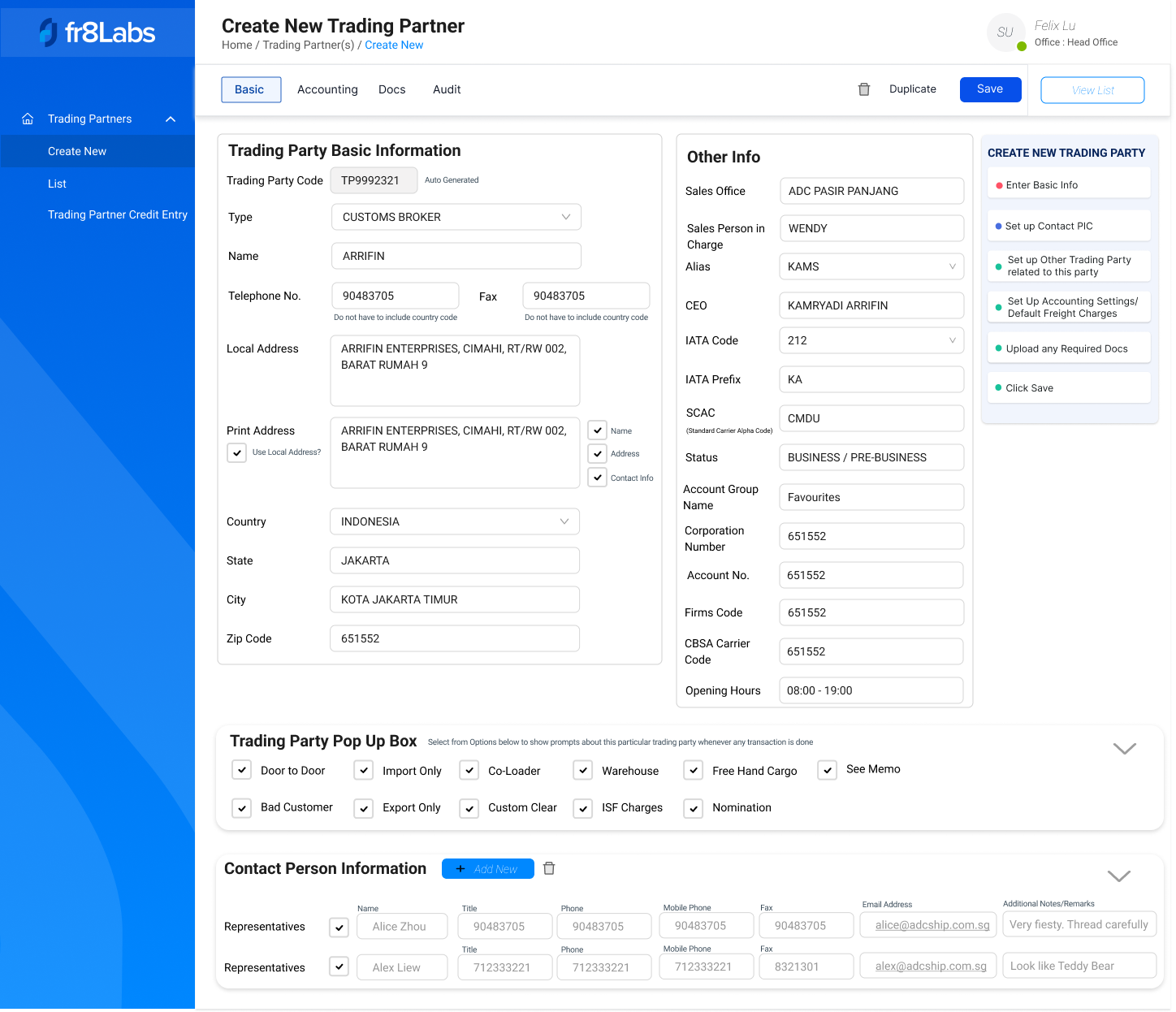Click Trading Partner(s) breadcrumb link
Viewport: 1176px width, 1012px height.
309,45
